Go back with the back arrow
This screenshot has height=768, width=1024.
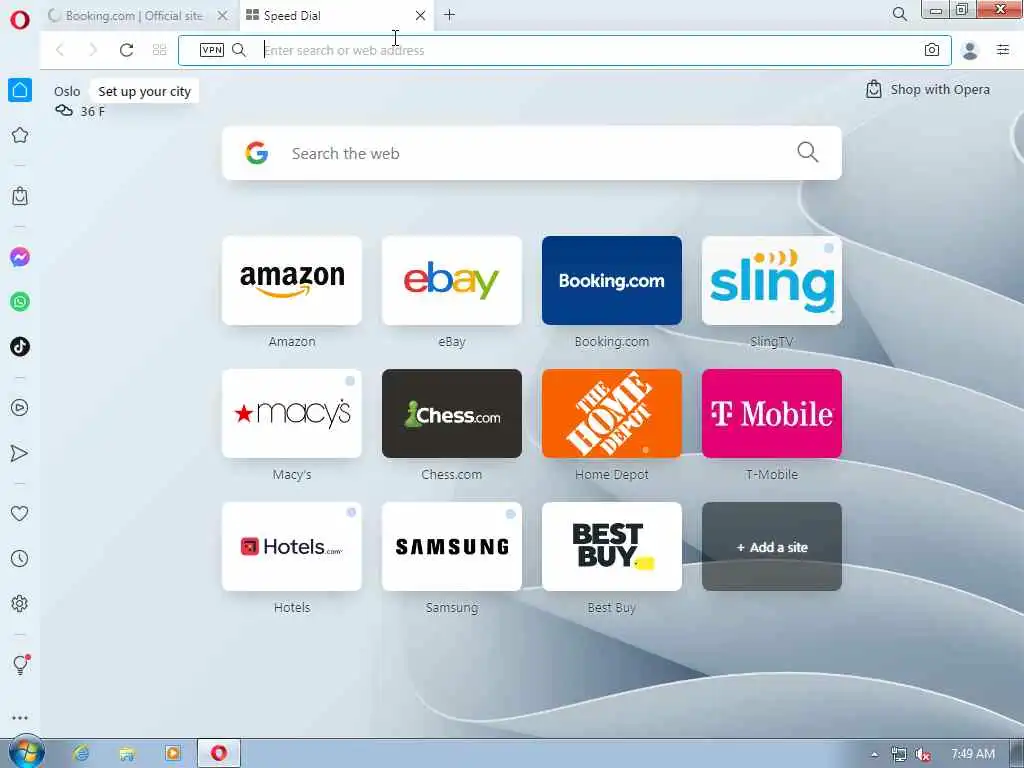click(x=60, y=50)
